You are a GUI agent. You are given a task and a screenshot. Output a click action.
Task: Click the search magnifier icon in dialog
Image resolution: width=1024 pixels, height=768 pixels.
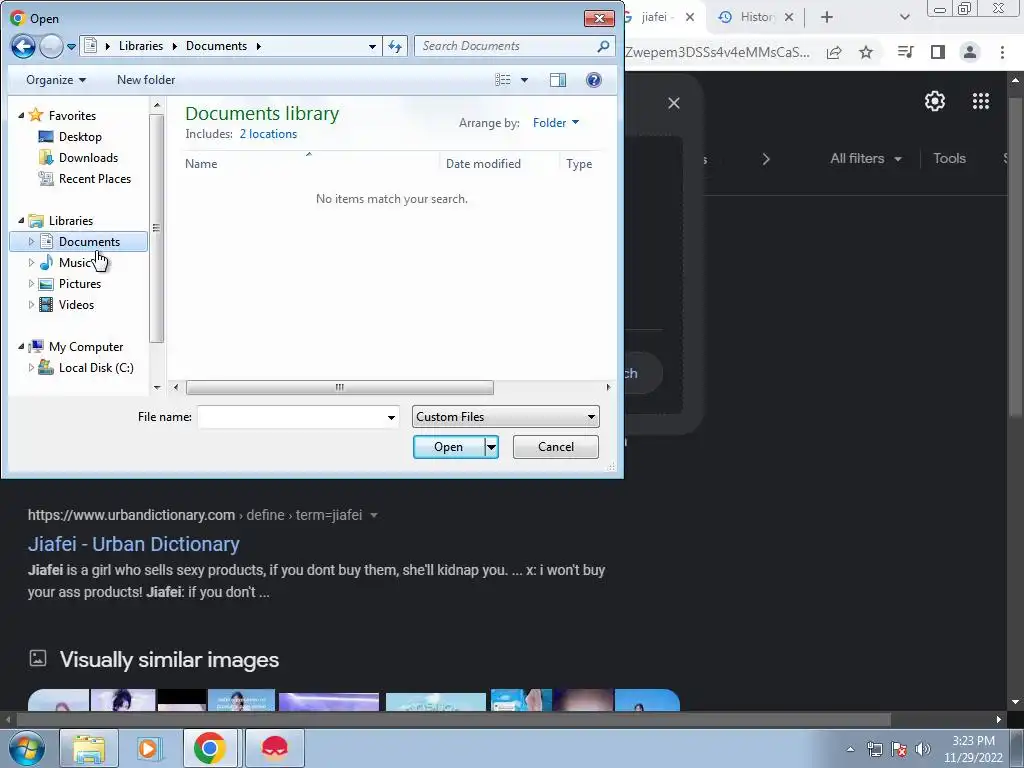603,46
